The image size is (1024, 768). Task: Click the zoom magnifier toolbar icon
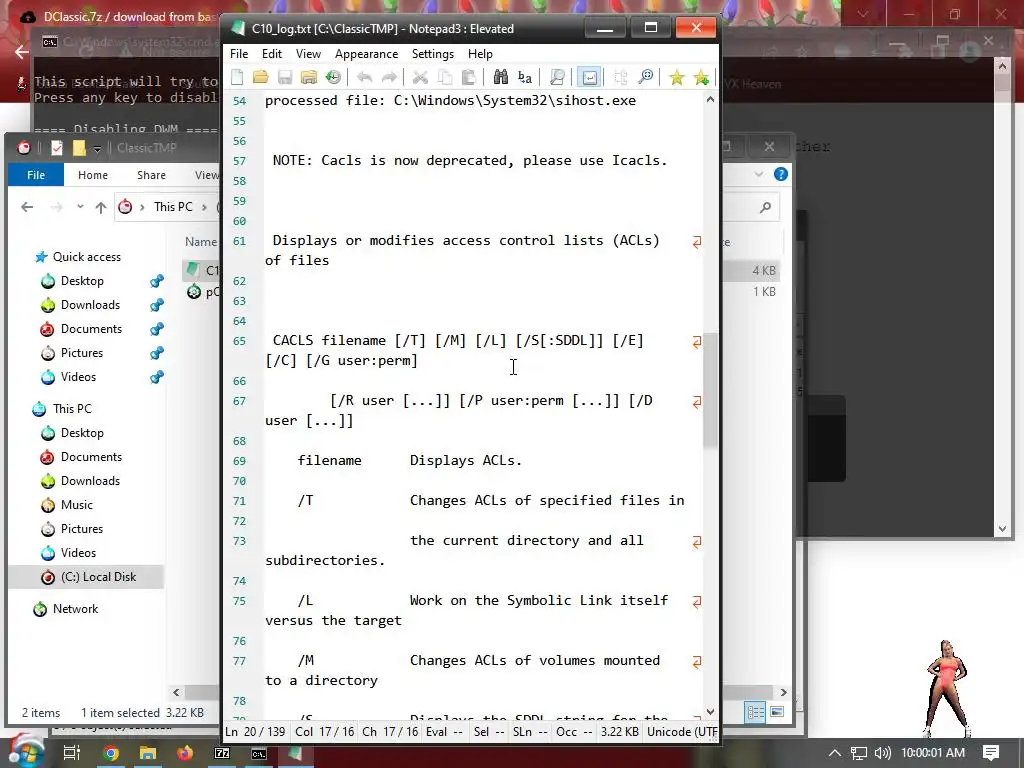(645, 78)
